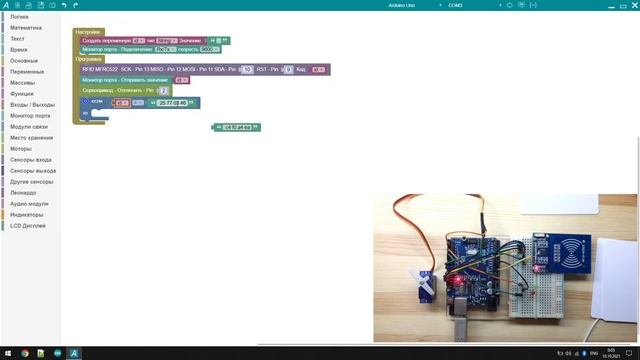Image resolution: width=640 pixels, height=360 pixels.
Task: Open the Математика block category
Action: (x=26, y=28)
